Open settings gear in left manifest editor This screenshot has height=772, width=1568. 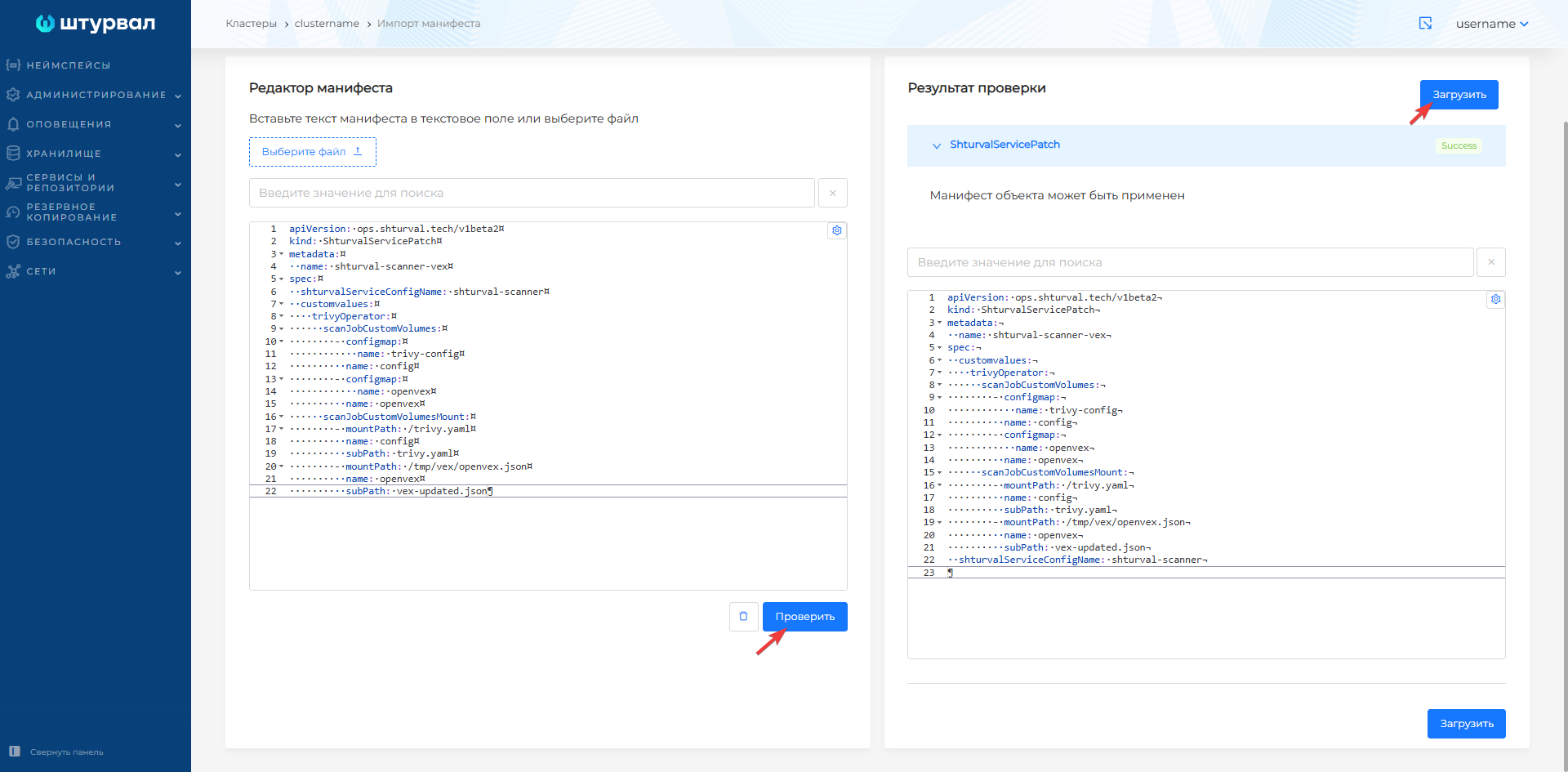click(837, 231)
